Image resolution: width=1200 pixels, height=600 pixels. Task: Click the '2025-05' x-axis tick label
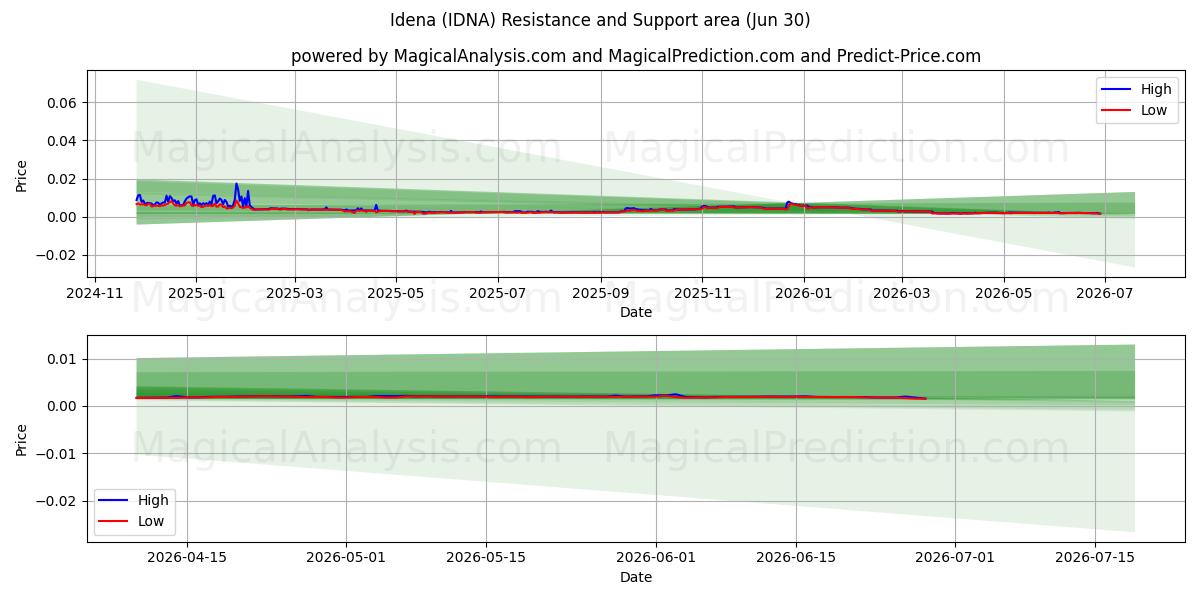pos(396,293)
